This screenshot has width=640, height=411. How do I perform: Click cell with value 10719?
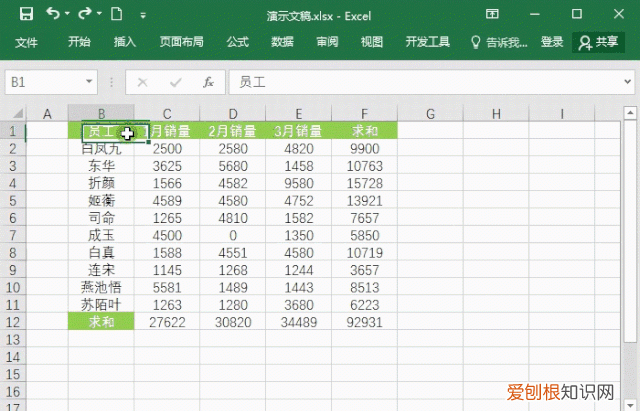point(364,253)
